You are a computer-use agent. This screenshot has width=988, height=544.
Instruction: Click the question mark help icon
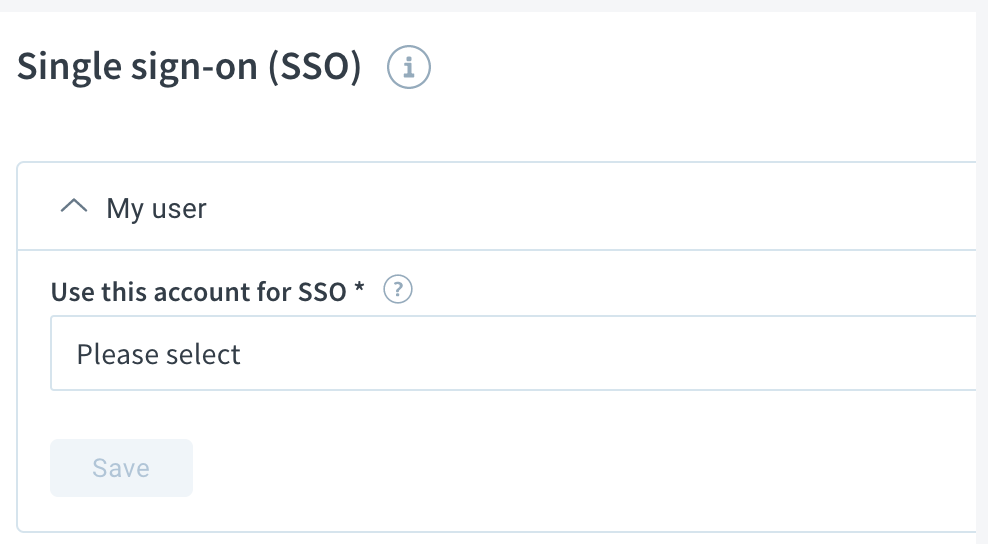(x=398, y=289)
